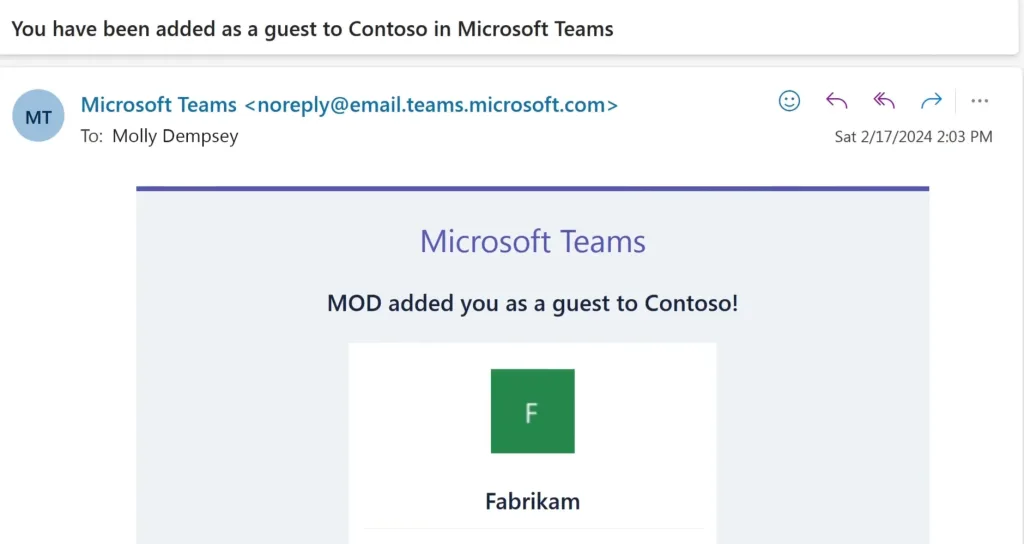This screenshot has width=1024, height=544.
Task: Reply to the Microsoft Teams email
Action: coord(836,101)
